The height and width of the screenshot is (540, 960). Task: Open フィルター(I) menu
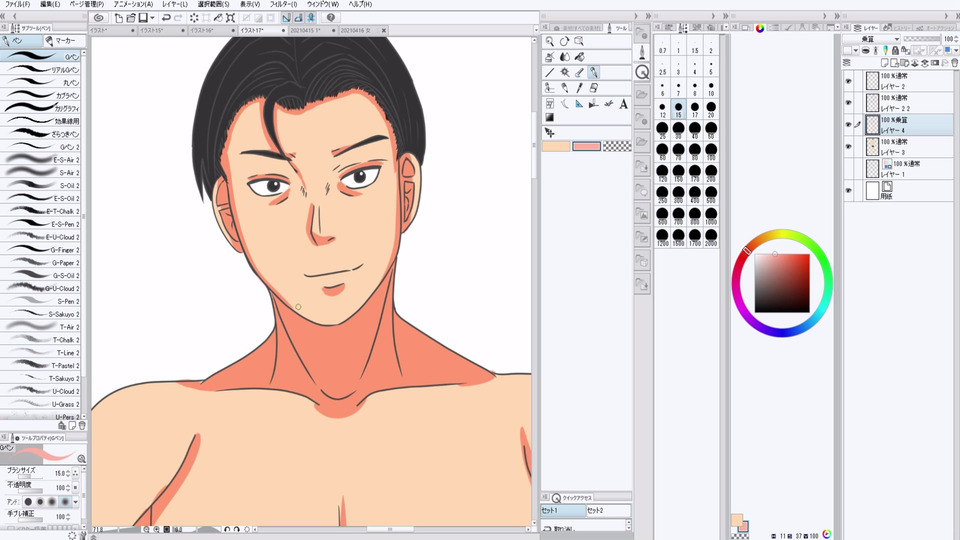(283, 4)
